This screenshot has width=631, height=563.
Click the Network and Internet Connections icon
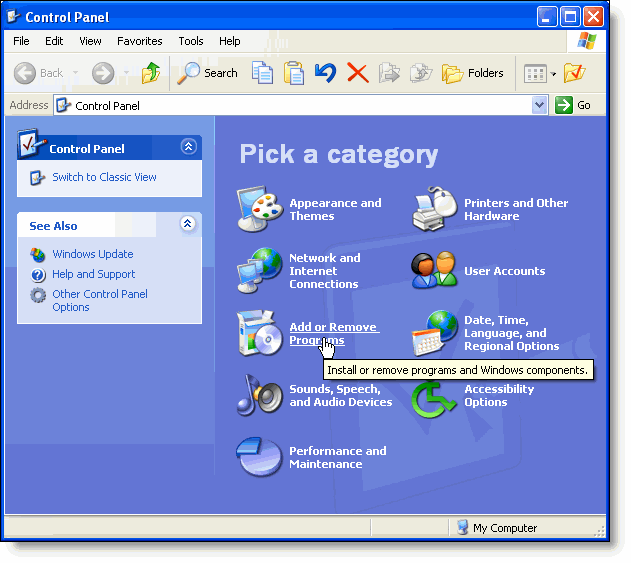tap(259, 270)
